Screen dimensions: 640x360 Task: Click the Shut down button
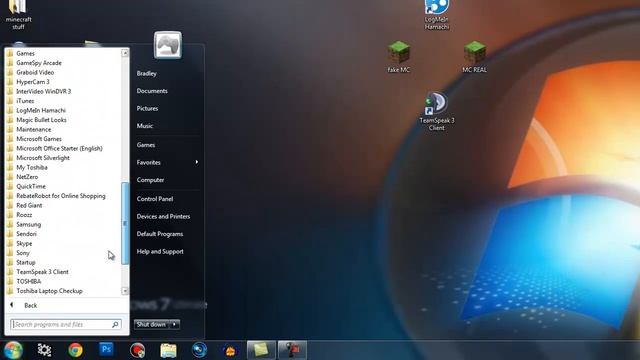coord(151,324)
